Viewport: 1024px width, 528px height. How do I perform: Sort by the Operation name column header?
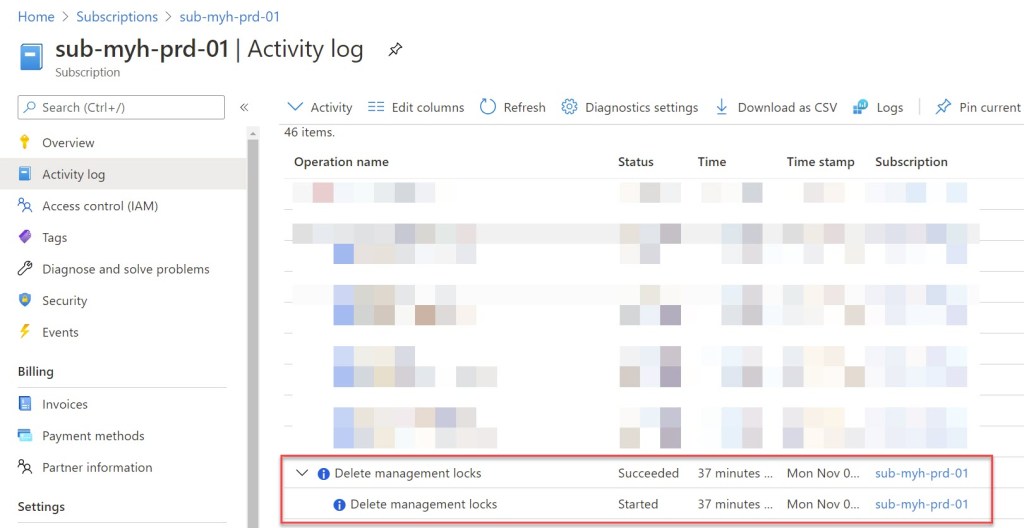341,162
